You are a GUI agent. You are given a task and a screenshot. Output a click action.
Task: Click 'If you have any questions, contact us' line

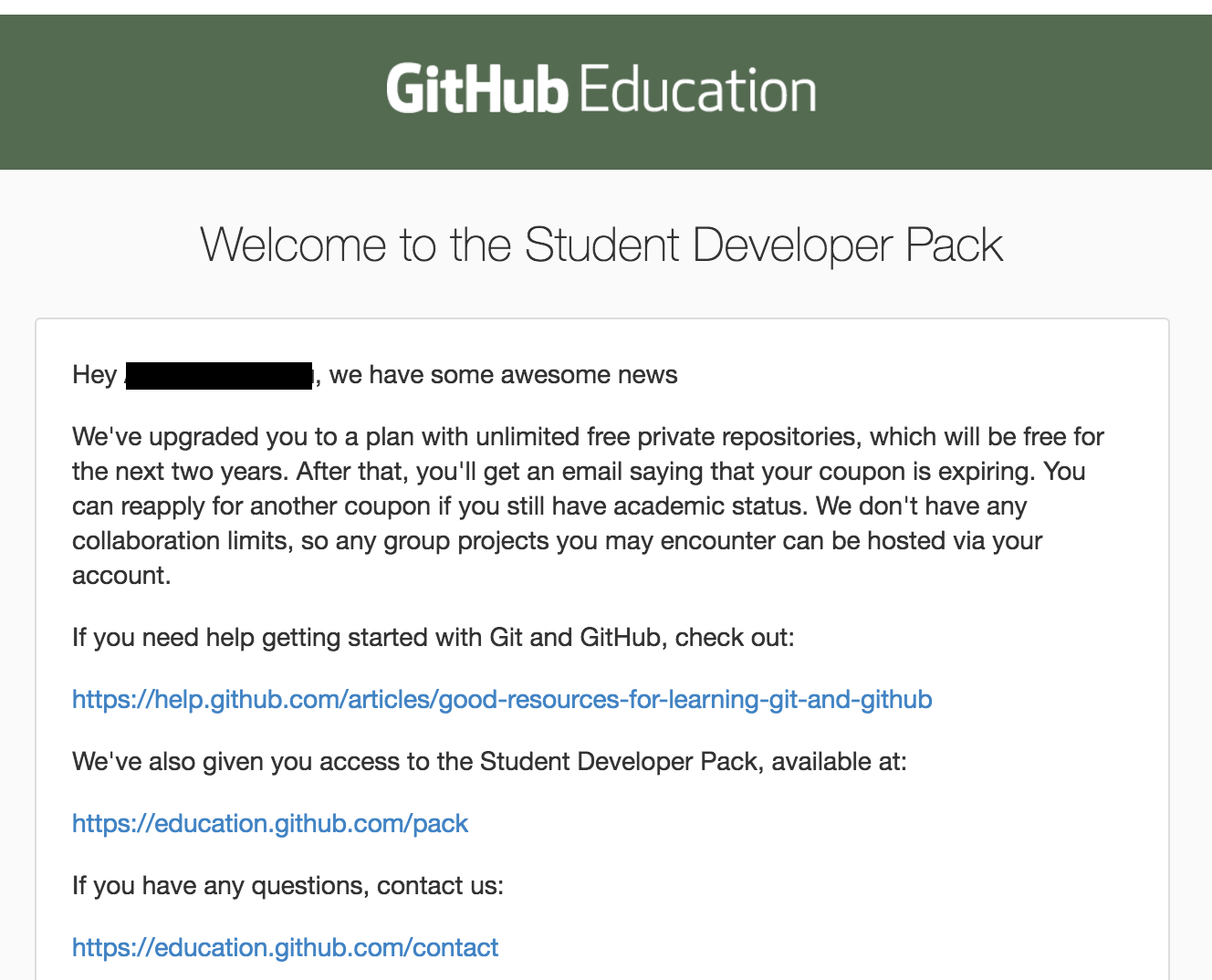[x=287, y=886]
